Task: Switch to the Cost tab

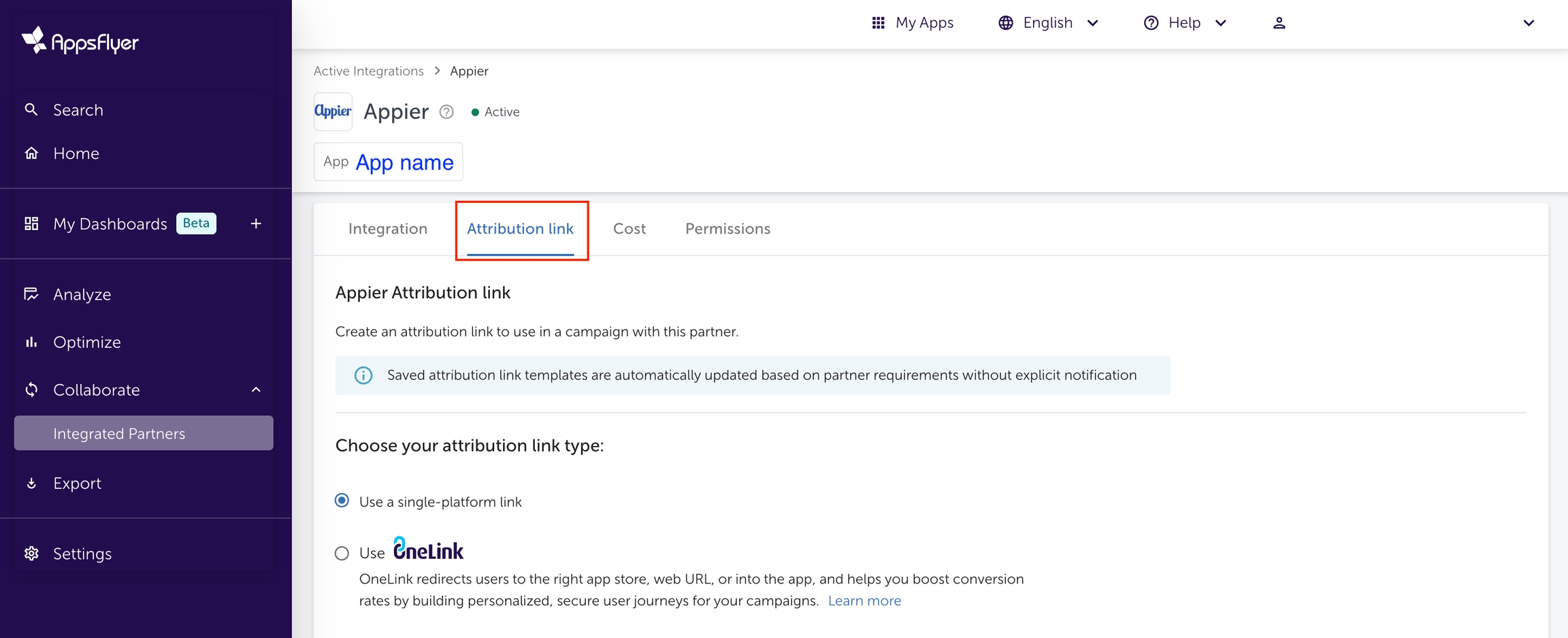Action: [629, 229]
